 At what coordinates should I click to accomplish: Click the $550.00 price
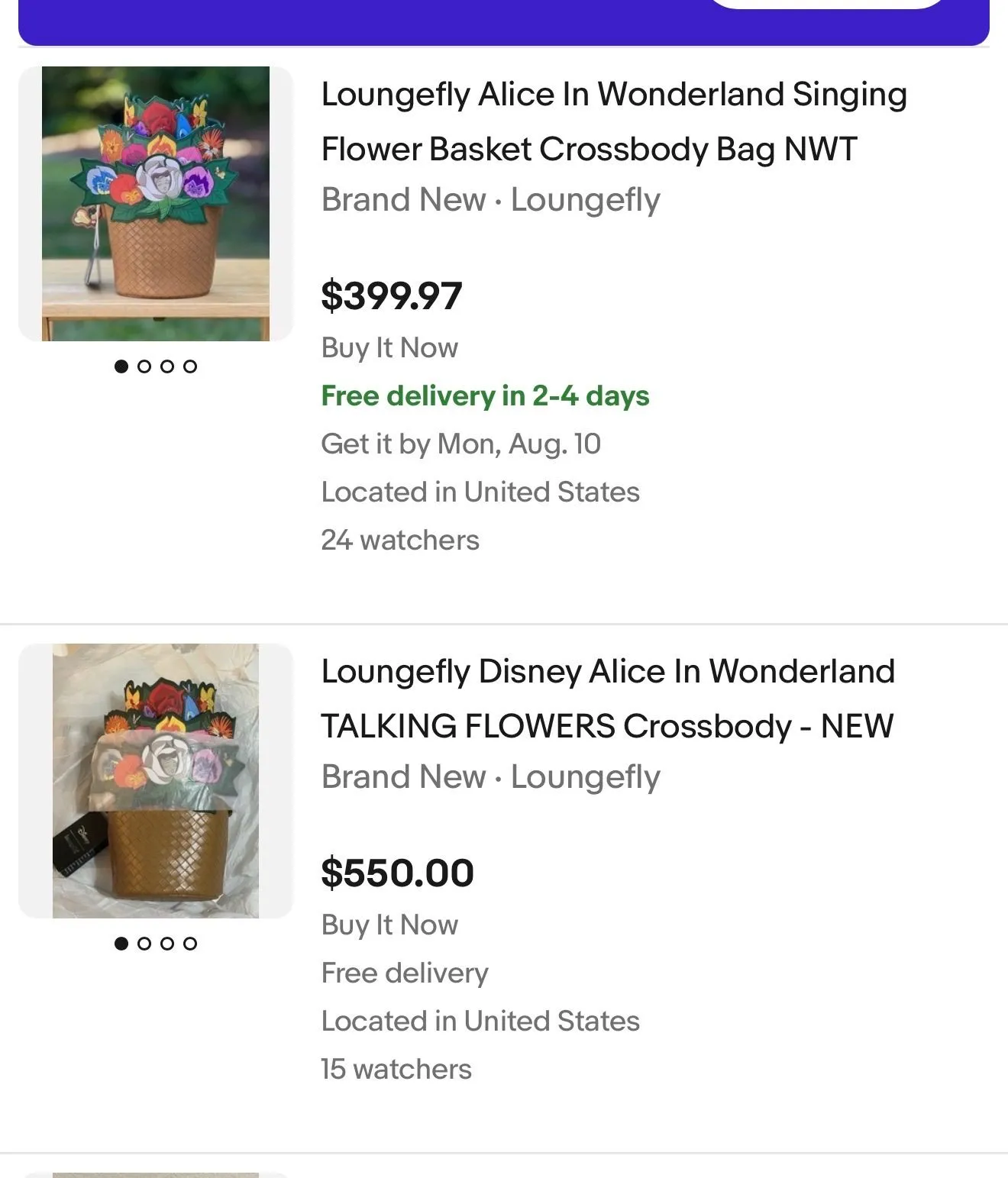[x=398, y=873]
